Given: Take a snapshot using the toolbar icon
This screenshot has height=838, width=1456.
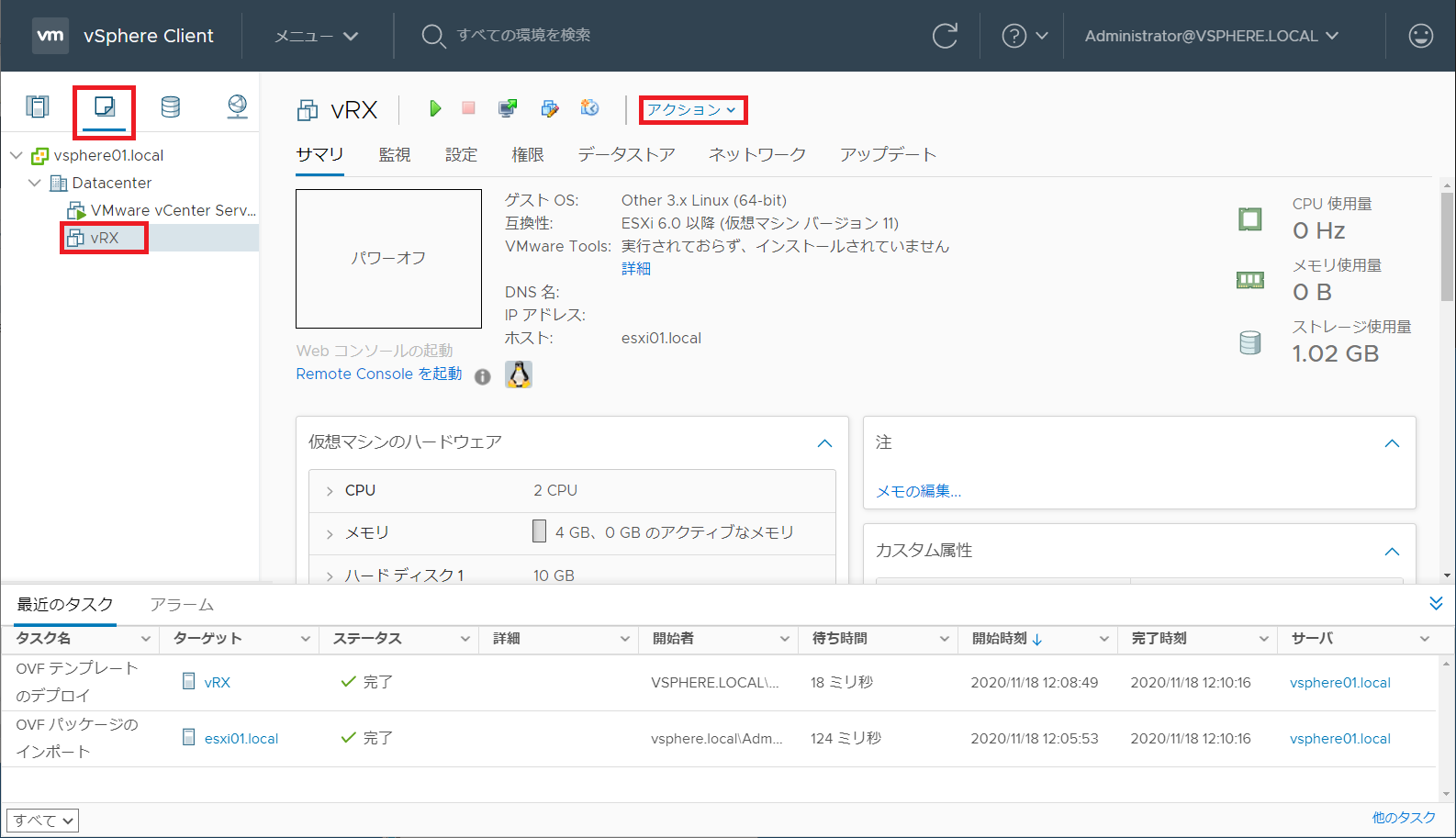Looking at the screenshot, I should pos(589,108).
